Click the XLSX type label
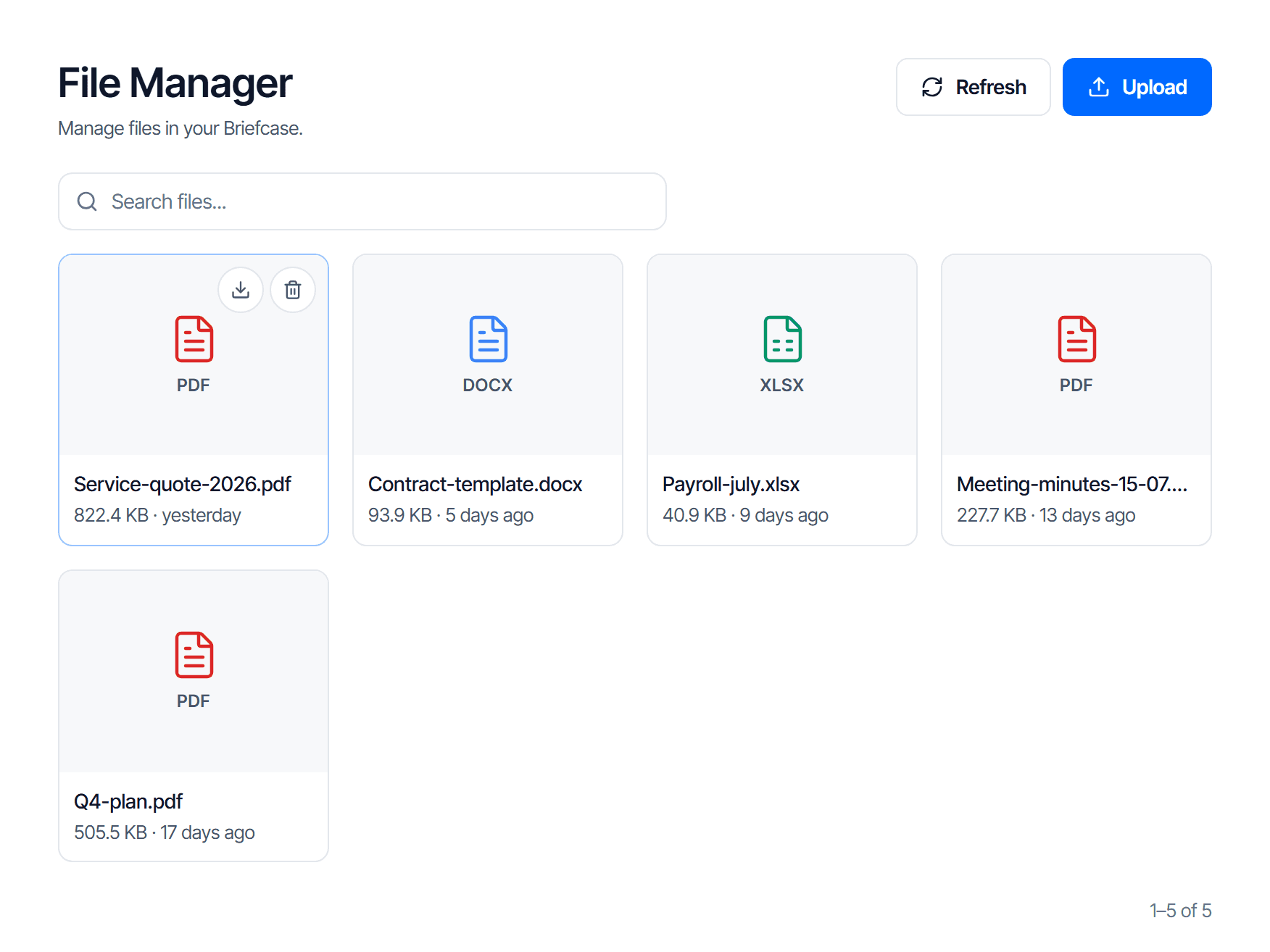This screenshot has height=952, width=1270. pyautogui.click(x=782, y=385)
